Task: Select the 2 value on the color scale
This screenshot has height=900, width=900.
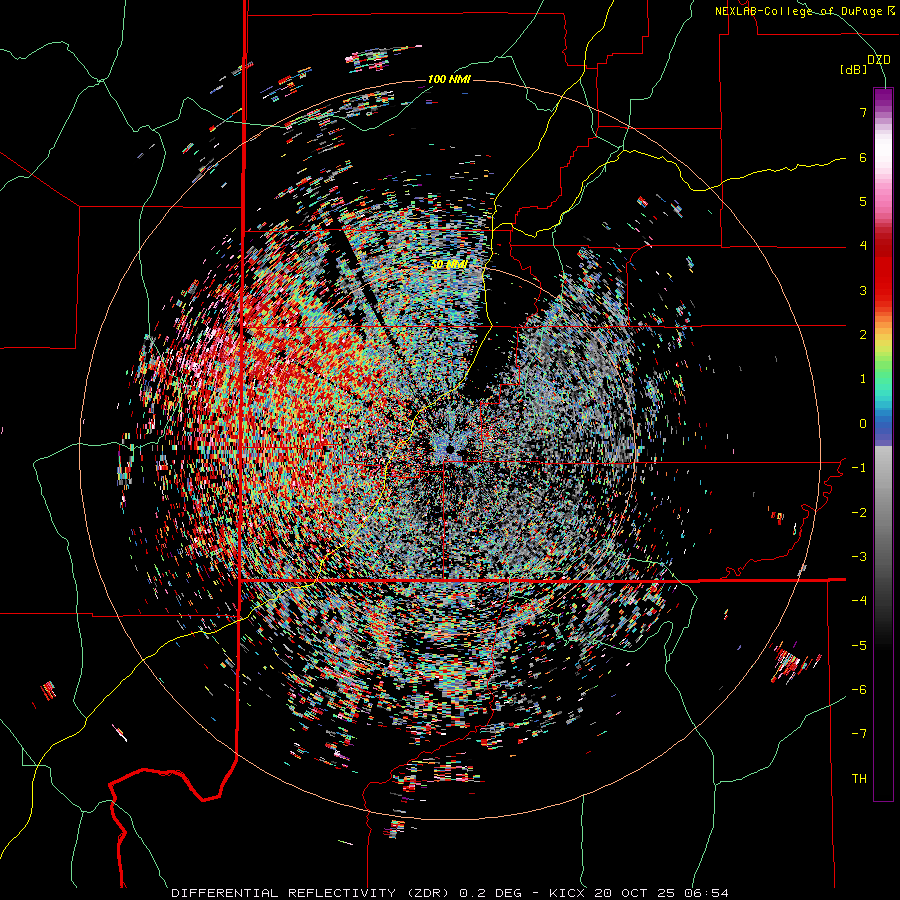Action: pyautogui.click(x=863, y=335)
